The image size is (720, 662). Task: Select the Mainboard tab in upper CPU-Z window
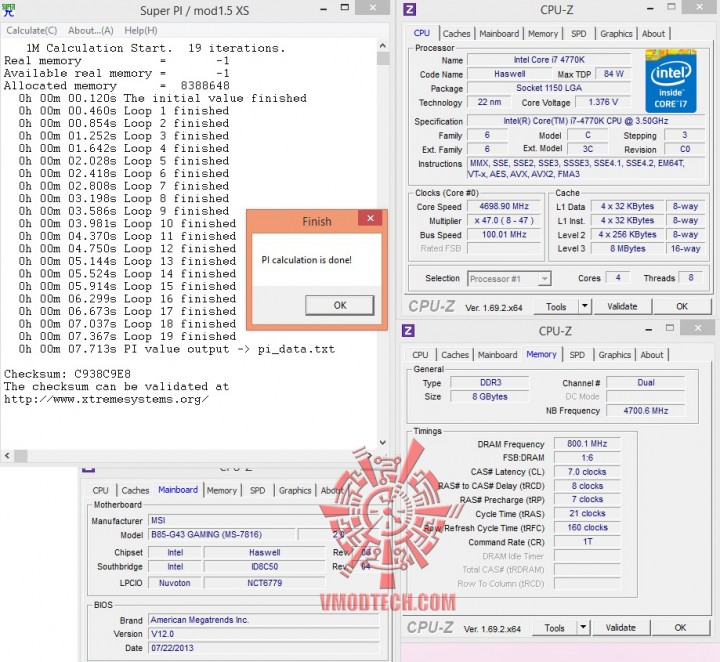tap(499, 34)
